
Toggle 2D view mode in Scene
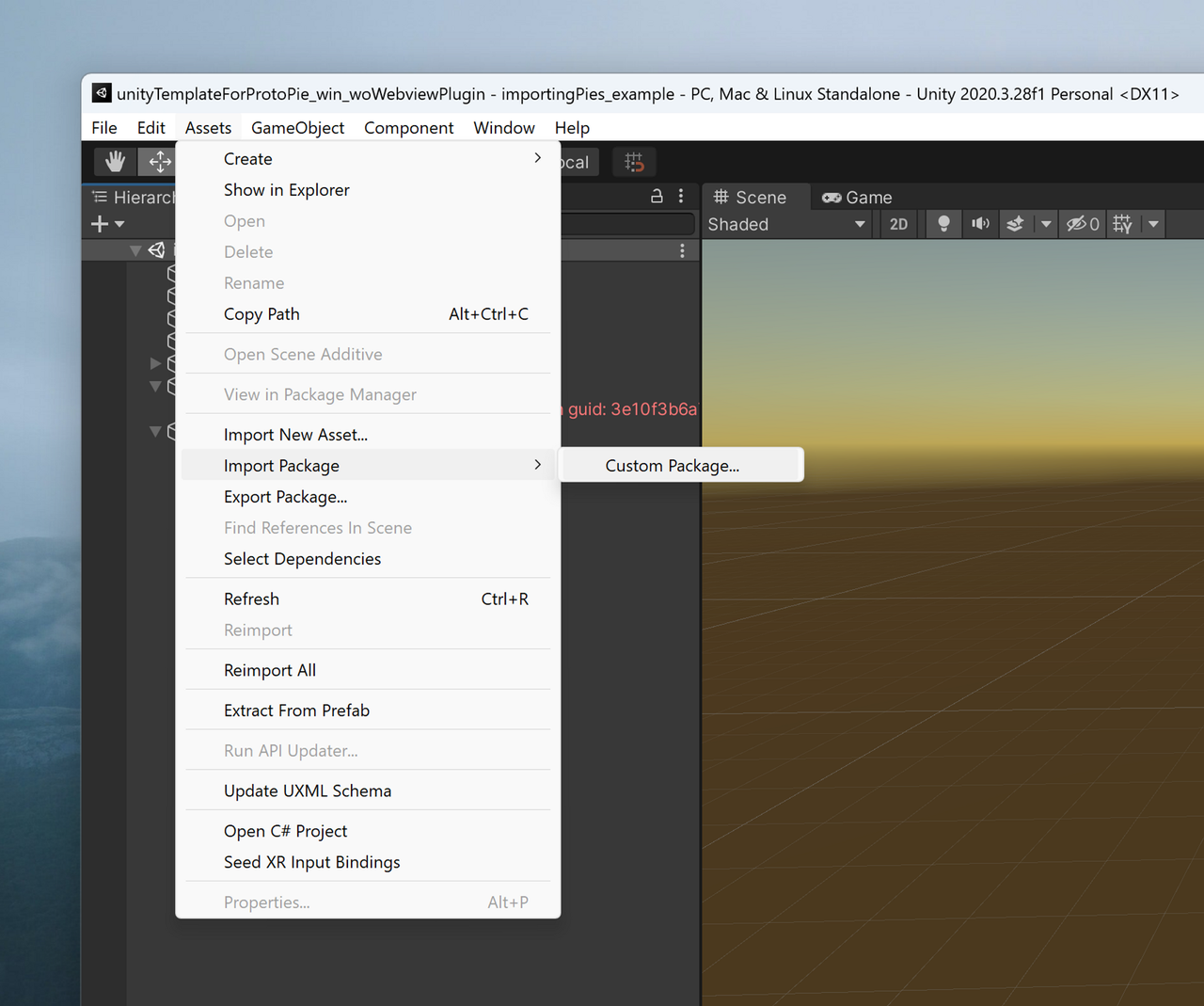tap(898, 224)
